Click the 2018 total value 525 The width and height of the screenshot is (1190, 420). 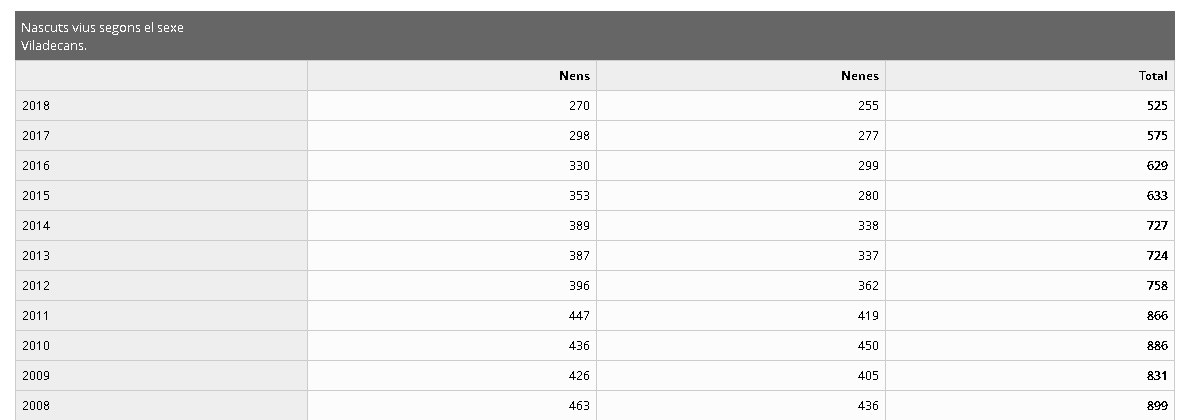(1157, 106)
